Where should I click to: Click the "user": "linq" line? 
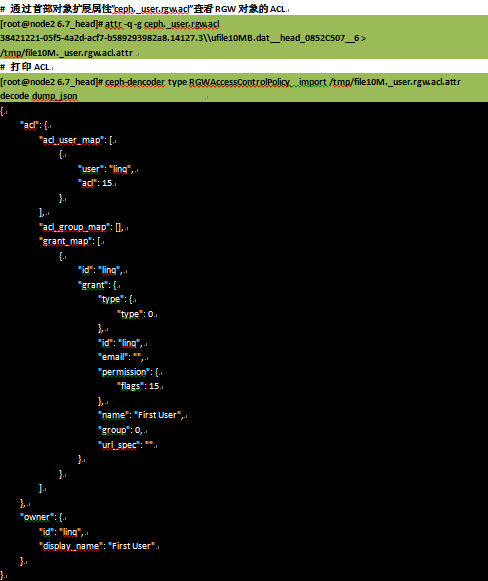coord(106,169)
